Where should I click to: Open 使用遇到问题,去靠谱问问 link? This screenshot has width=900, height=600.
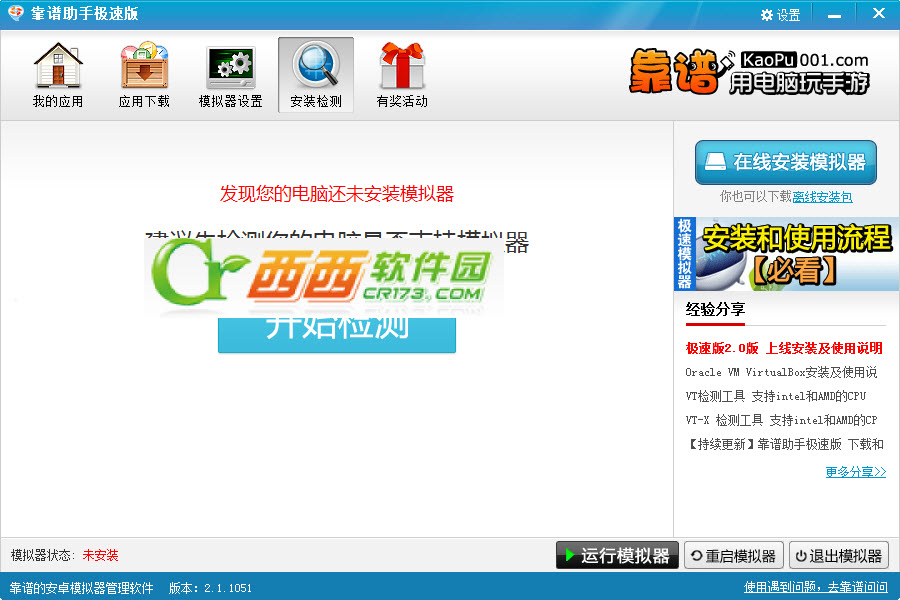[816, 587]
